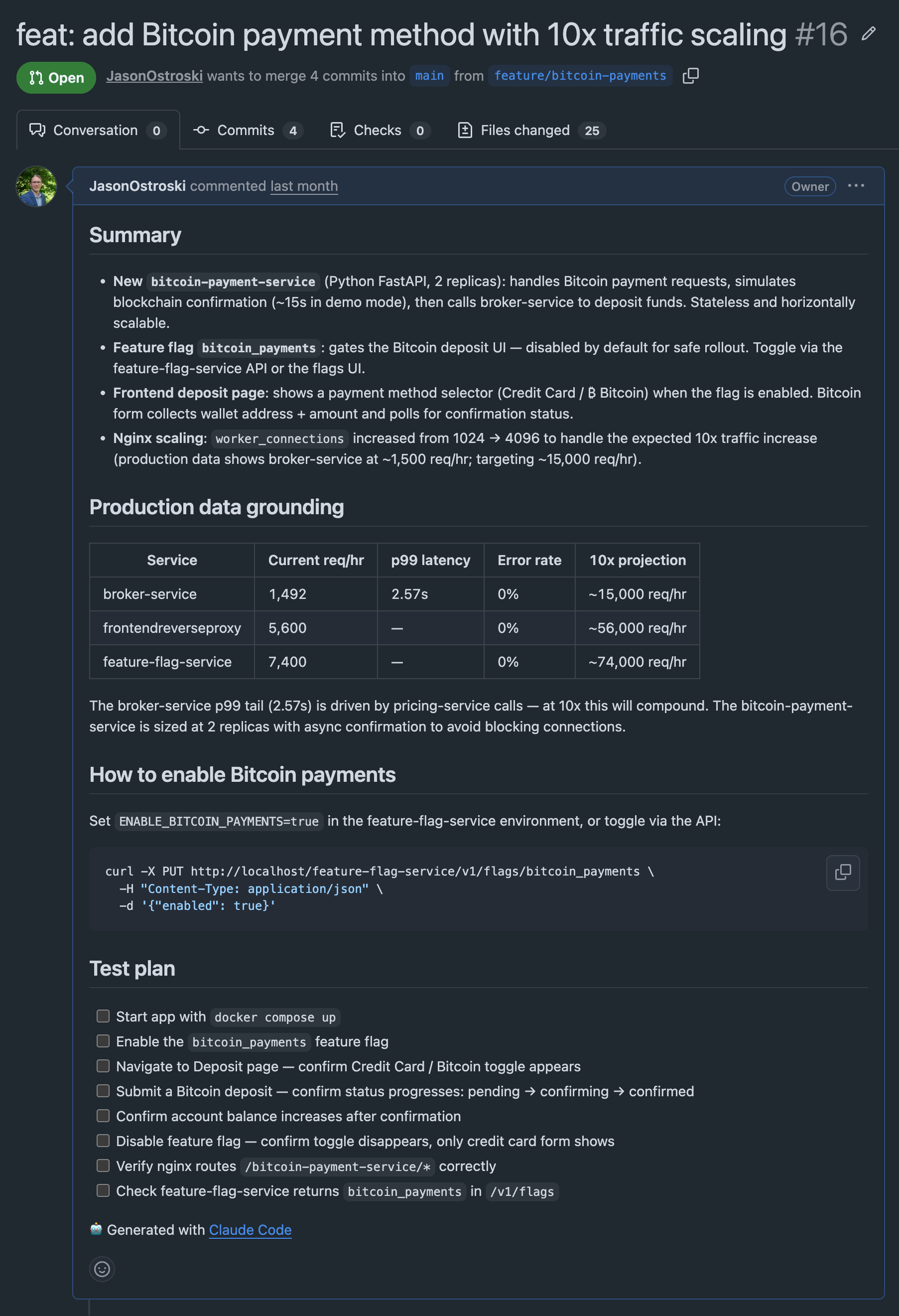Open the comment options ellipsis menu
This screenshot has width=899, height=1316.
click(856, 186)
